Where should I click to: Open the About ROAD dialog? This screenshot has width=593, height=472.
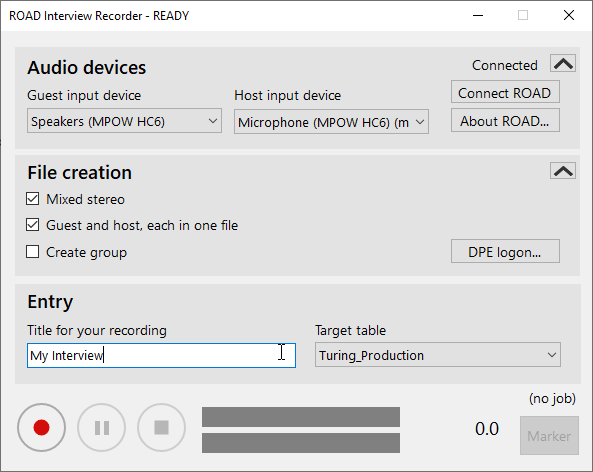505,121
